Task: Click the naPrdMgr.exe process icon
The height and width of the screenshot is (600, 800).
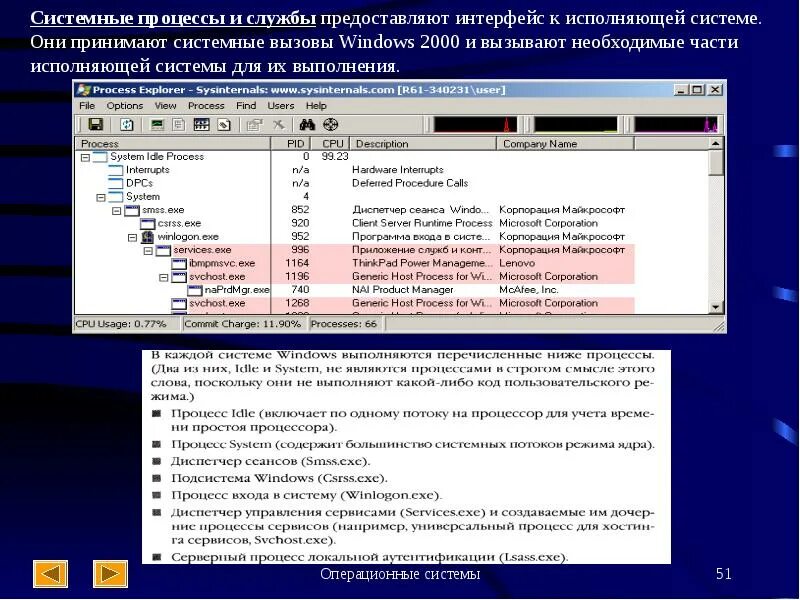Action: coord(195,290)
